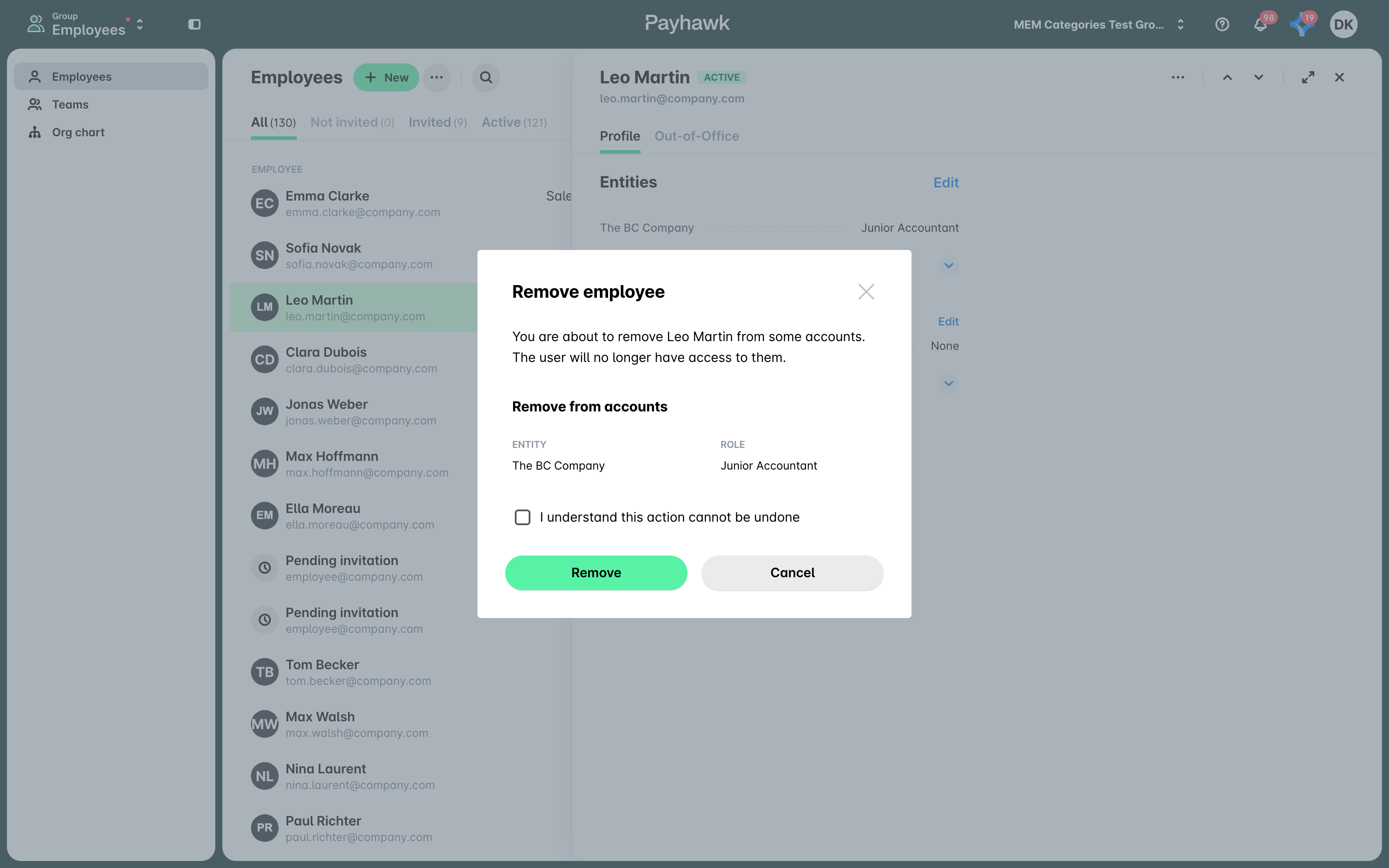
Task: Expand the chevron below The BC Company row
Action: 948,265
